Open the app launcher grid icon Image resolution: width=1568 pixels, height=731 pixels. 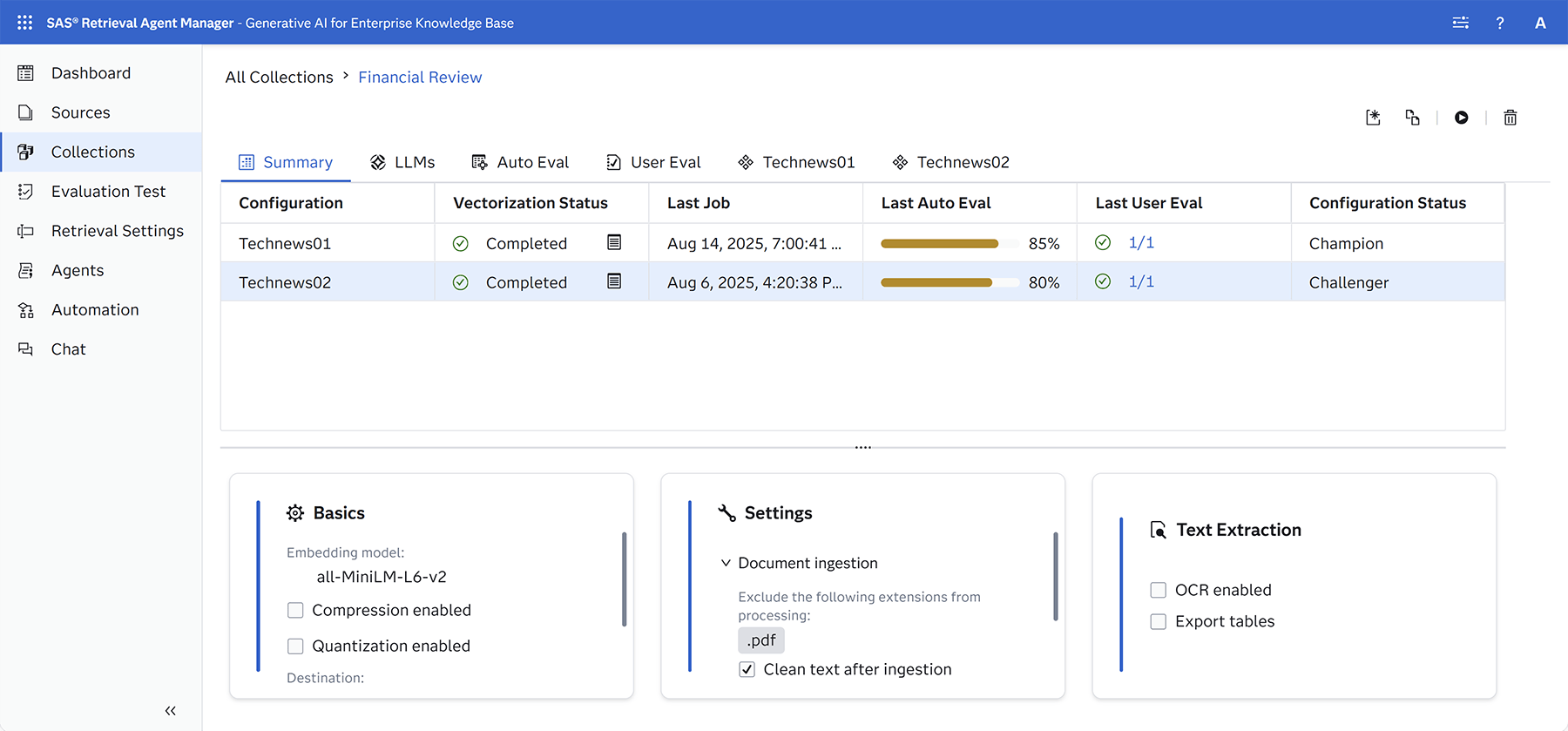point(24,23)
